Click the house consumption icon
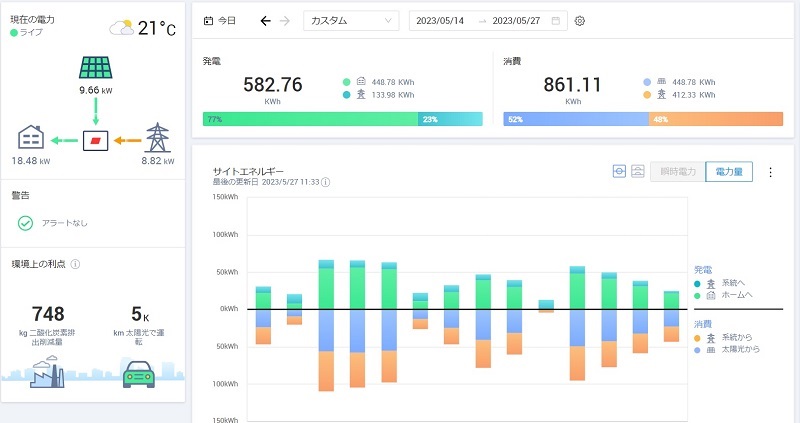 tap(33, 137)
